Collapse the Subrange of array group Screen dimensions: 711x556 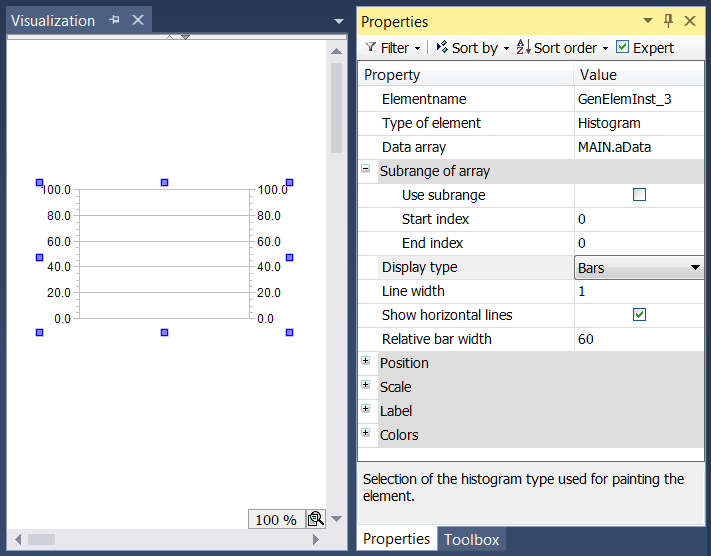365,169
